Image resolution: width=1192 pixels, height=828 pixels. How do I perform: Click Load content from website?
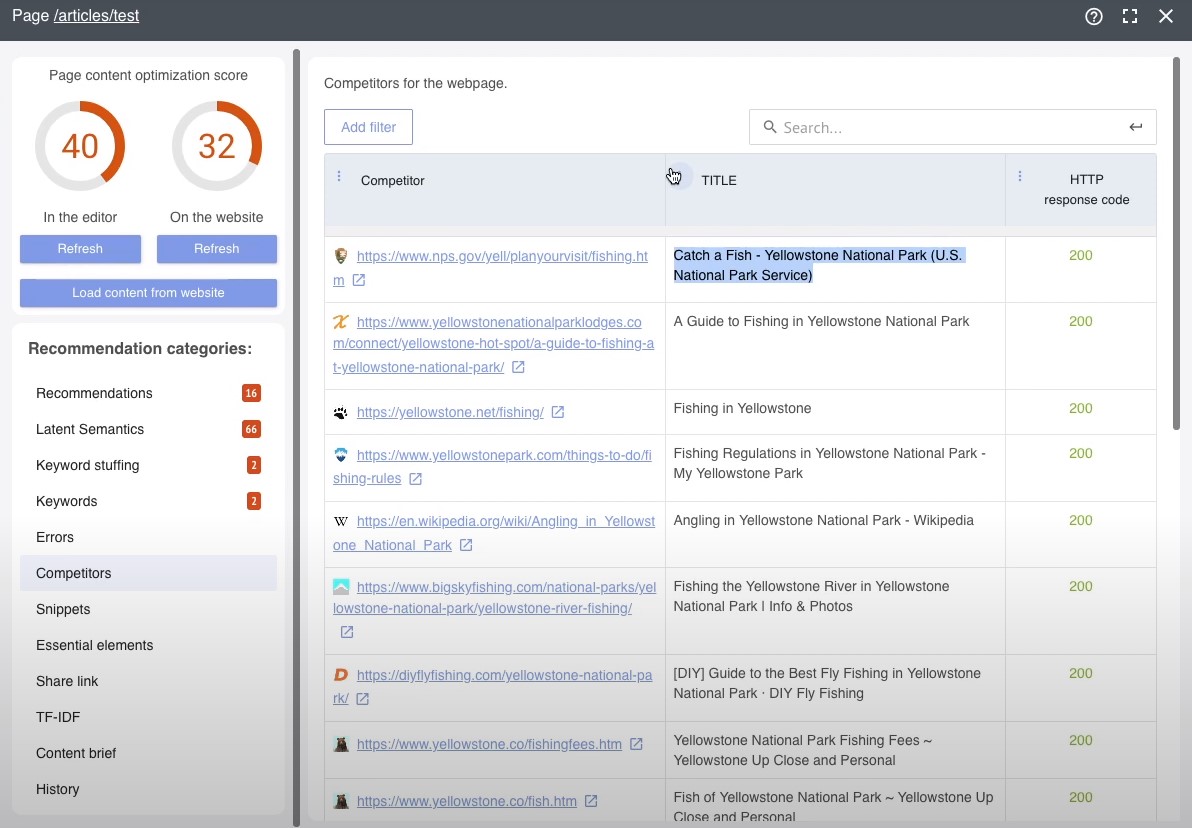click(x=147, y=292)
